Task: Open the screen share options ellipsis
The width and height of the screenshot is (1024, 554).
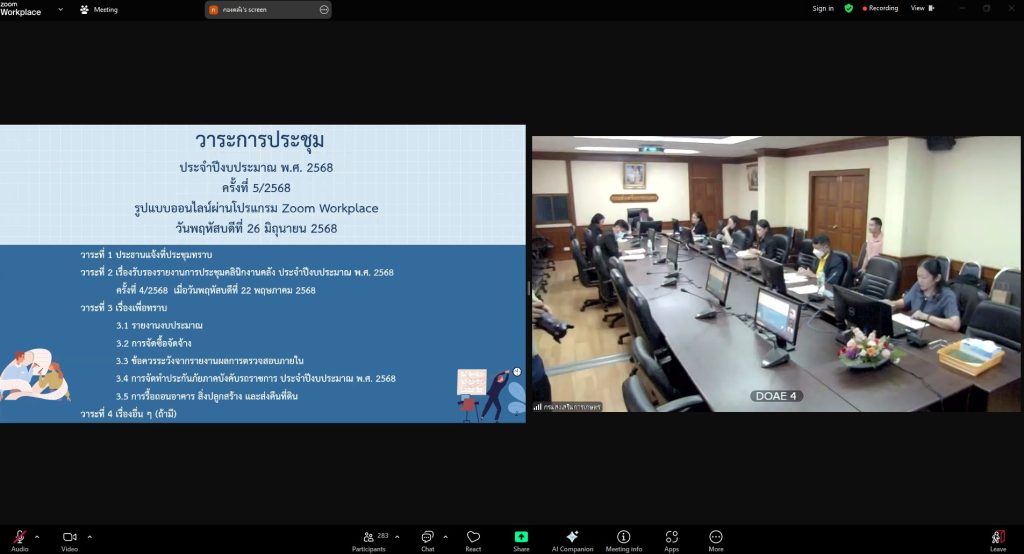Action: pos(323,10)
